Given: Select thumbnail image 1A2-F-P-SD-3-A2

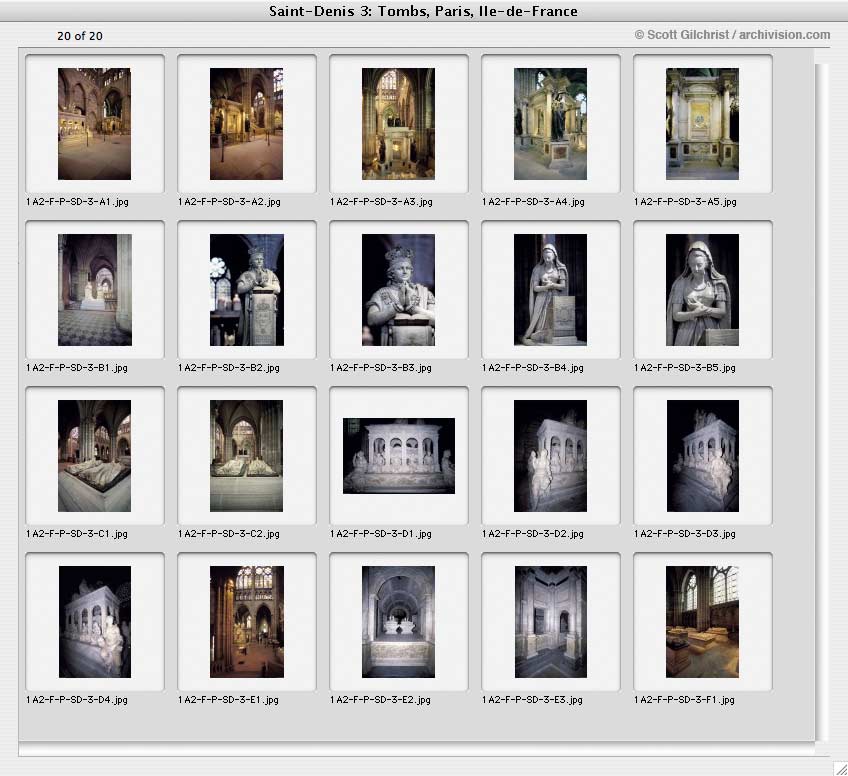Looking at the screenshot, I should tap(247, 124).
